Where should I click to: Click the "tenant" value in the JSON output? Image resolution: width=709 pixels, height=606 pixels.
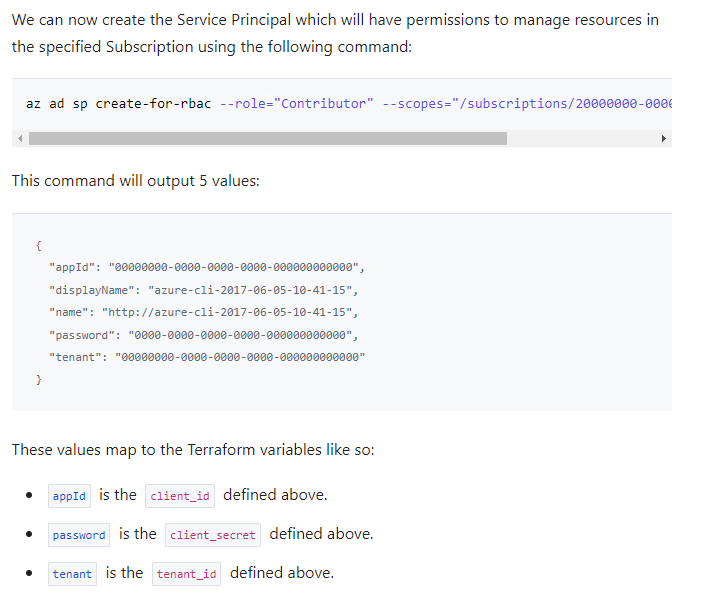pyautogui.click(x=240, y=357)
